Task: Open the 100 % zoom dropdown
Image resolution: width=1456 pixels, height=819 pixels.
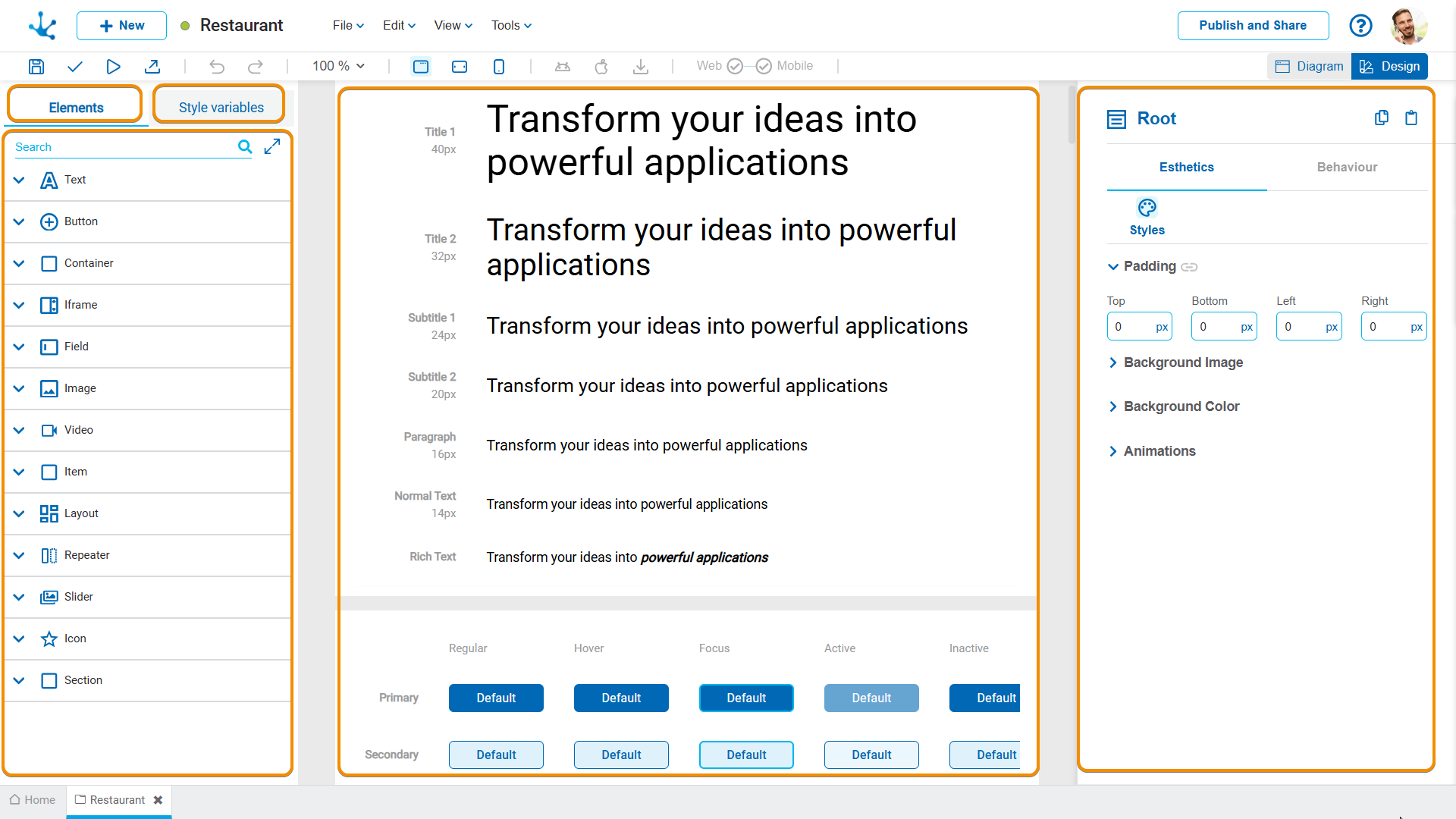Action: pos(338,66)
